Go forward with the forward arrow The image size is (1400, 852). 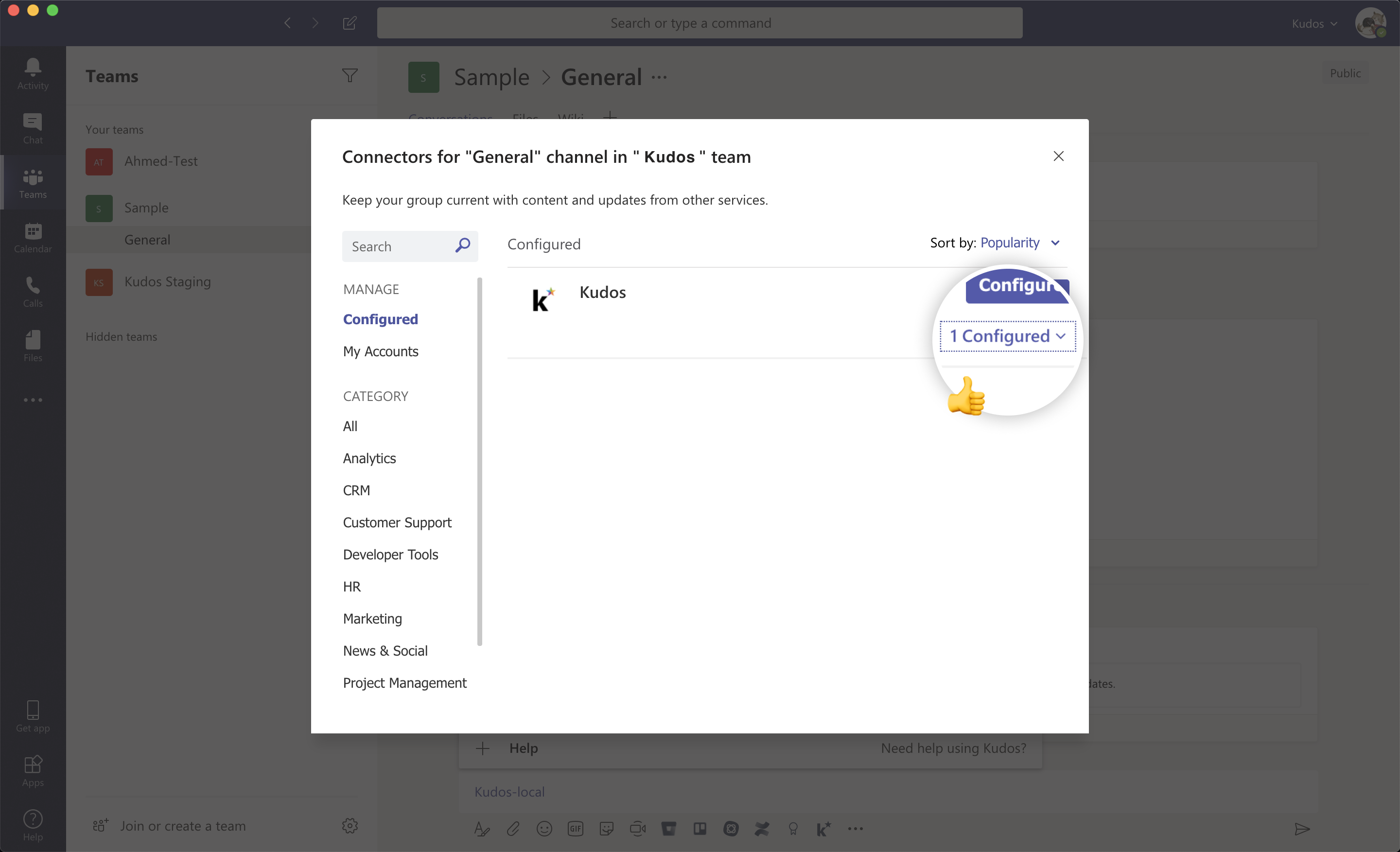(315, 23)
